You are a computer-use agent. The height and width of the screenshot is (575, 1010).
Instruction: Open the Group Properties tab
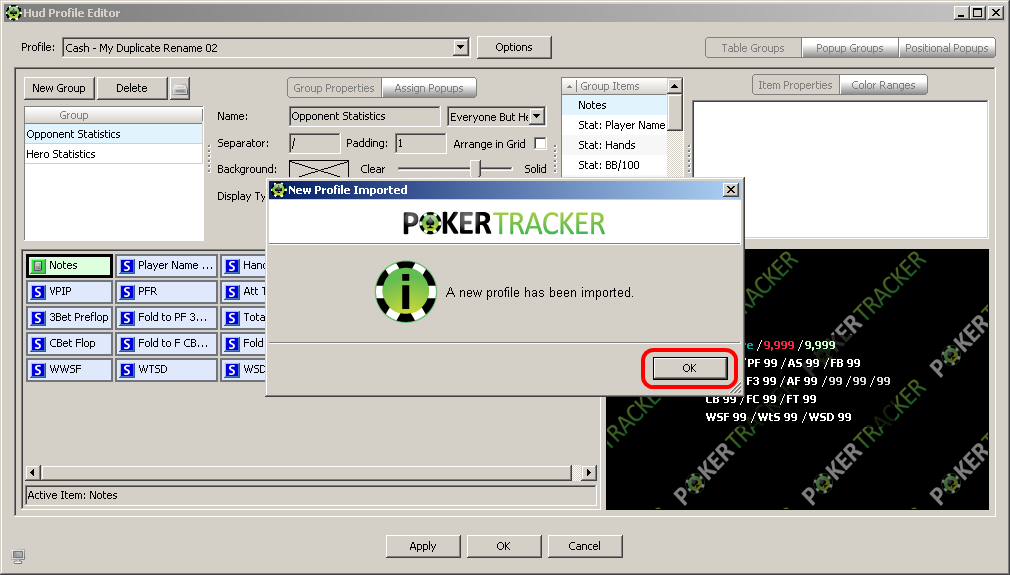point(334,88)
